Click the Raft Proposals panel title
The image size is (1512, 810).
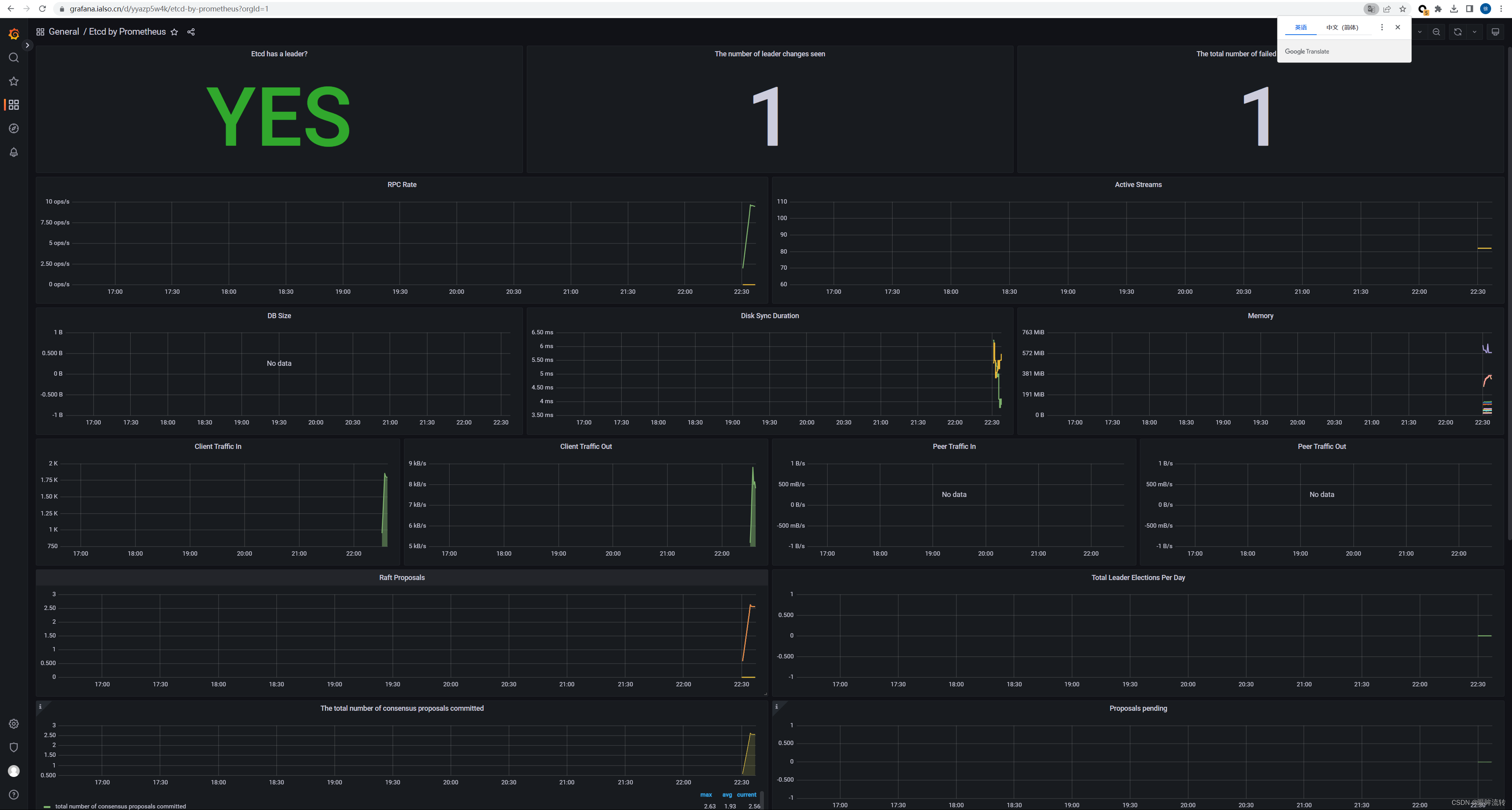click(402, 578)
